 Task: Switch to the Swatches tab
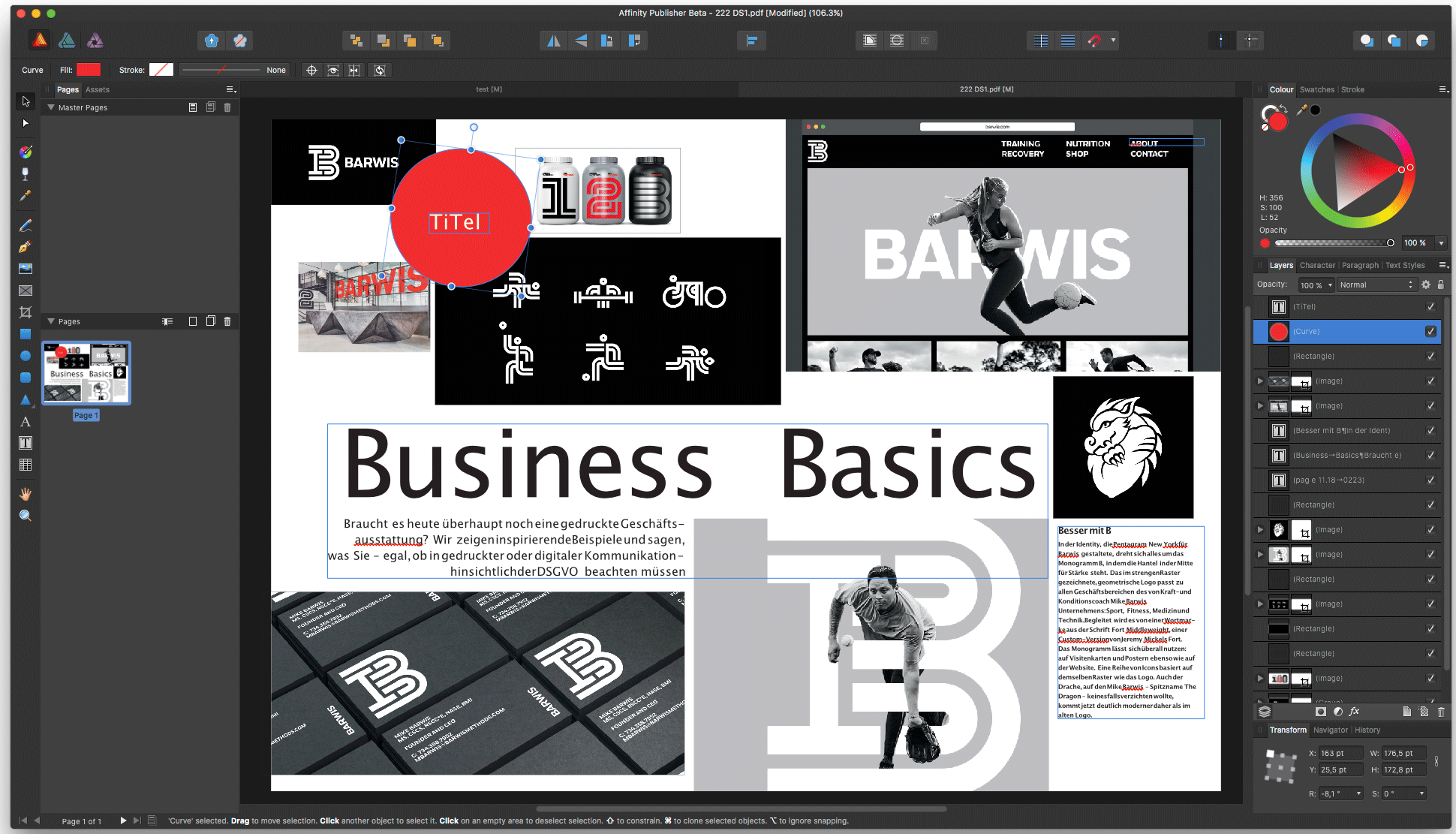tap(1317, 89)
